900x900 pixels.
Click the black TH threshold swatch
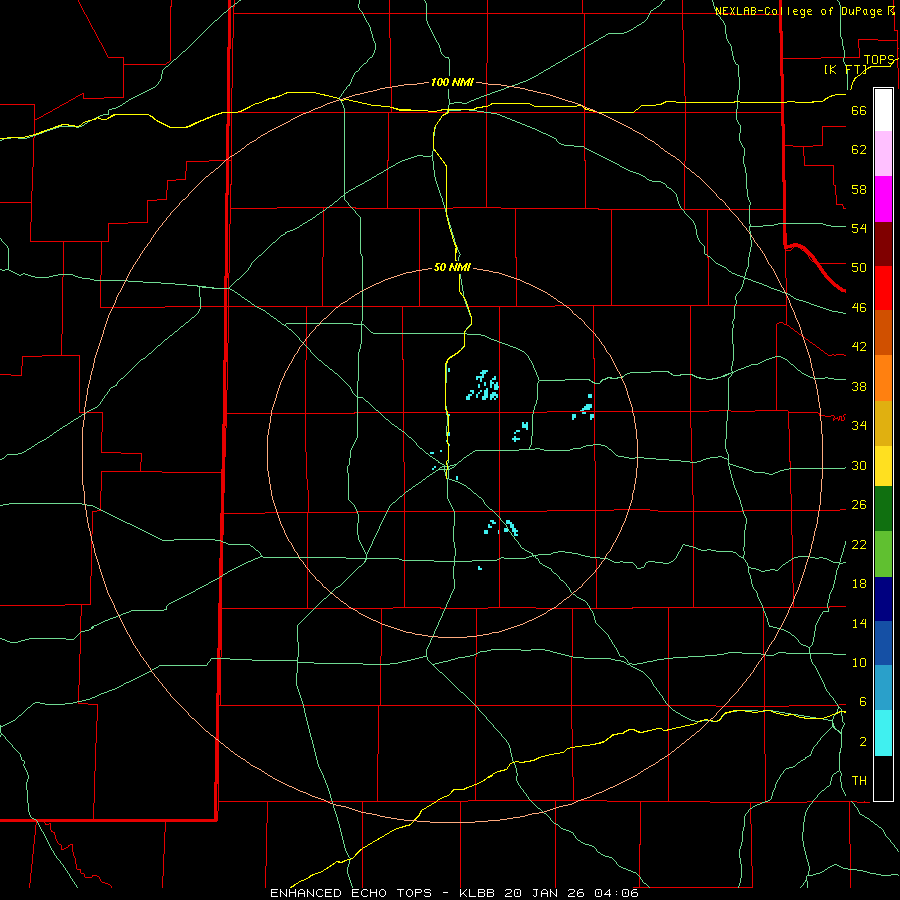[x=883, y=778]
